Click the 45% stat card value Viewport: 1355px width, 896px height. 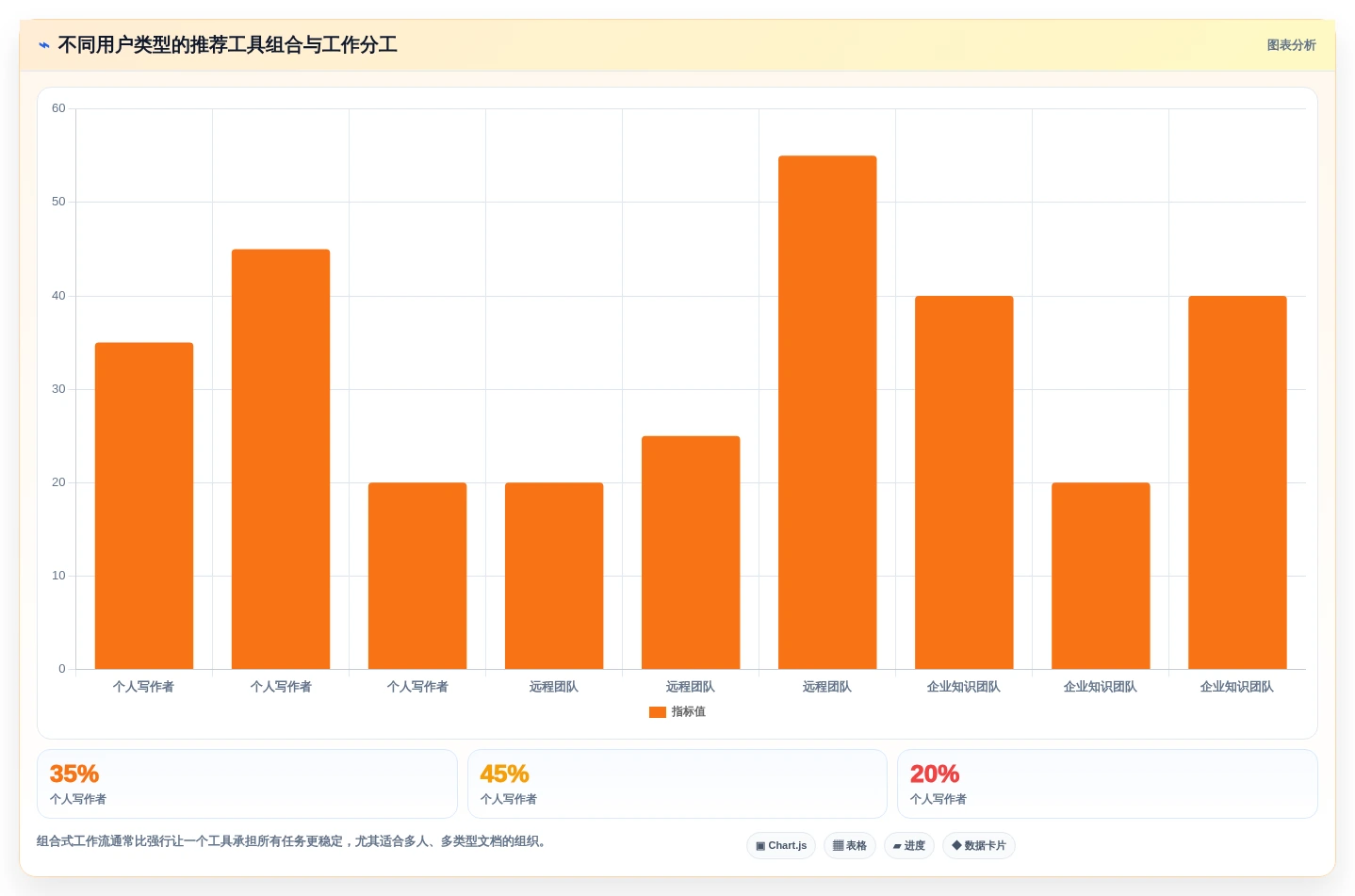504,774
